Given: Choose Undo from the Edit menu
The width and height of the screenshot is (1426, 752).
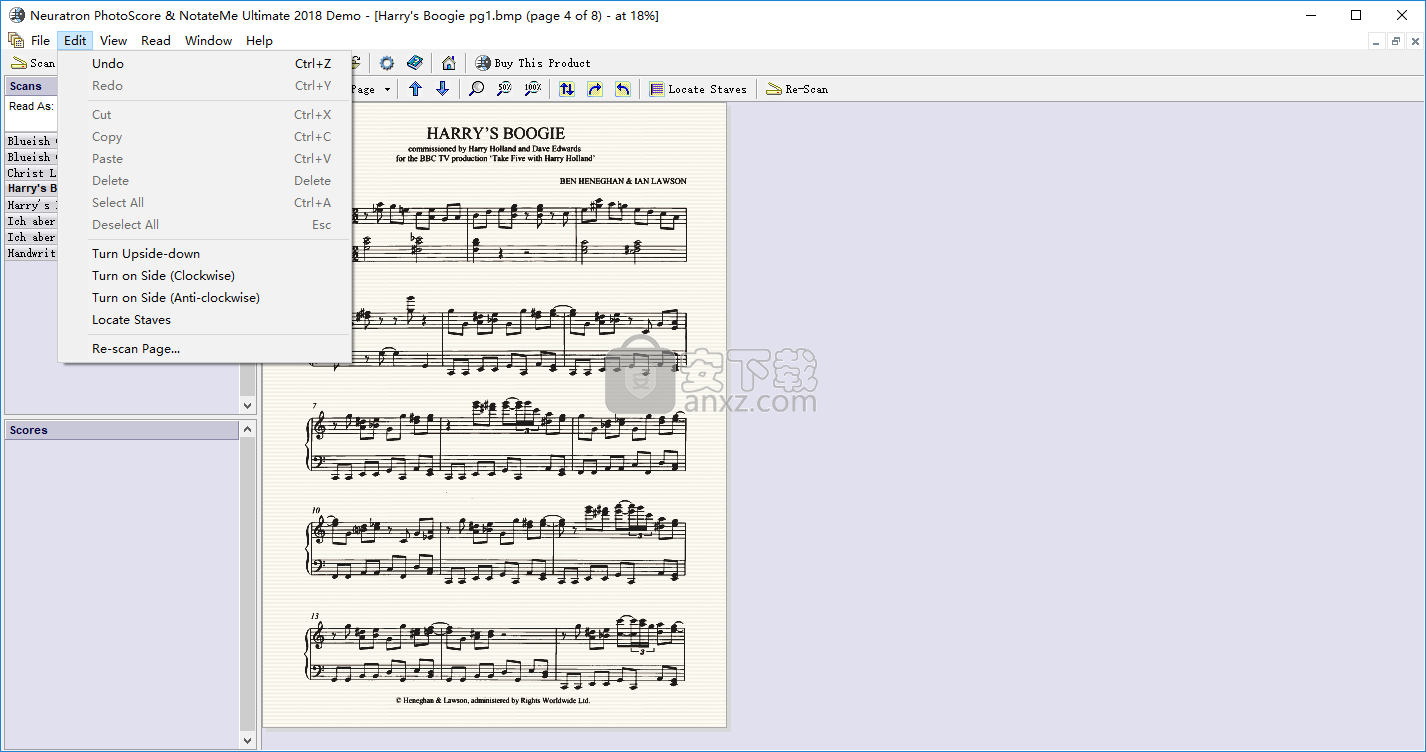Looking at the screenshot, I should tap(205, 63).
